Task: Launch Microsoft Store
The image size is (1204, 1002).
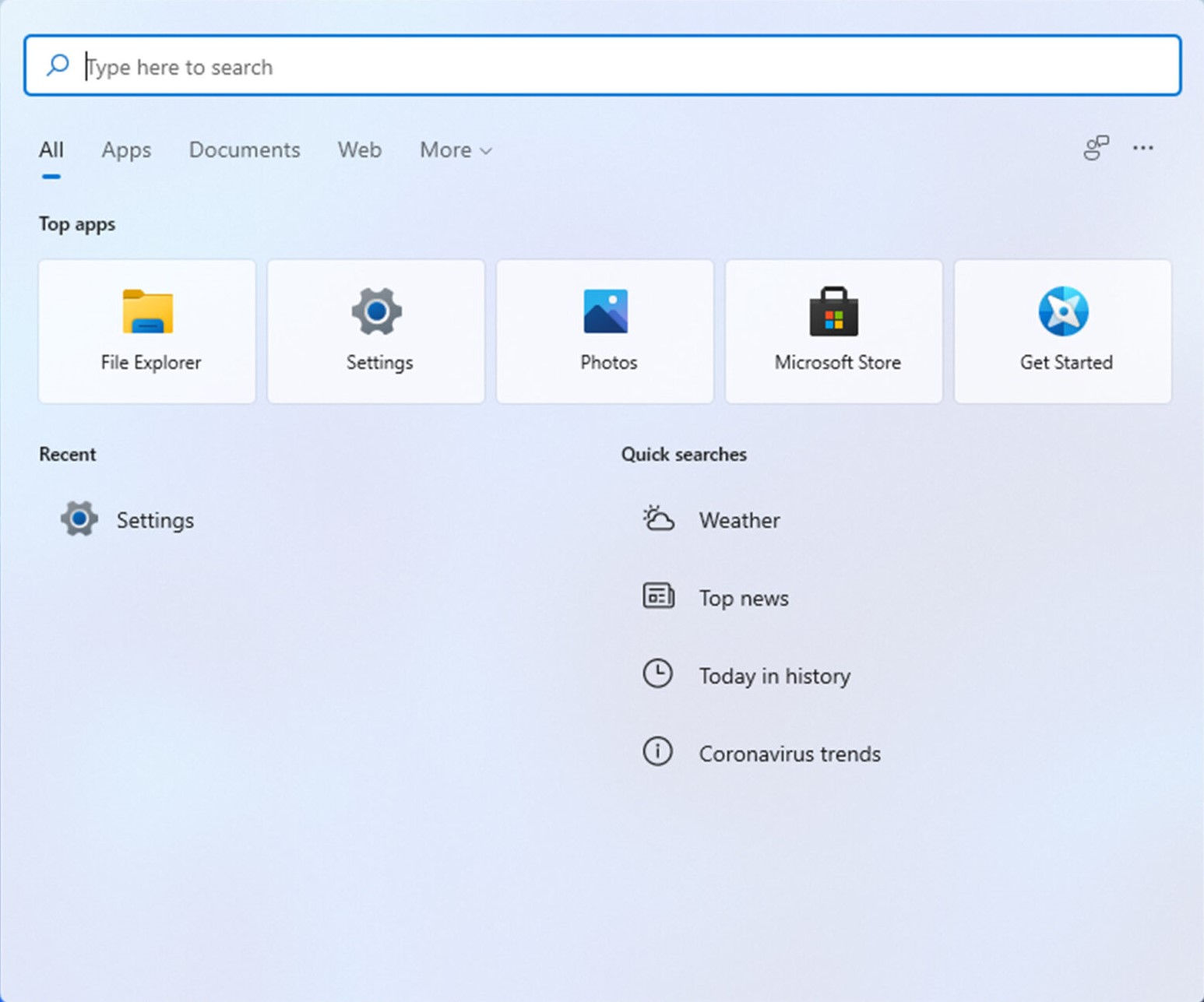Action: [x=834, y=332]
